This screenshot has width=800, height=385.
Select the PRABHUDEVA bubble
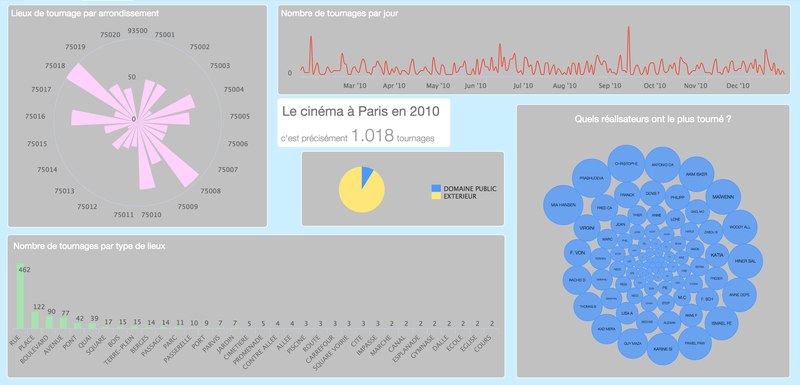click(591, 178)
